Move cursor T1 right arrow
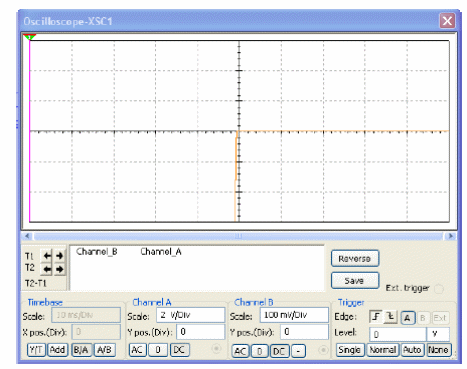 click(59, 256)
